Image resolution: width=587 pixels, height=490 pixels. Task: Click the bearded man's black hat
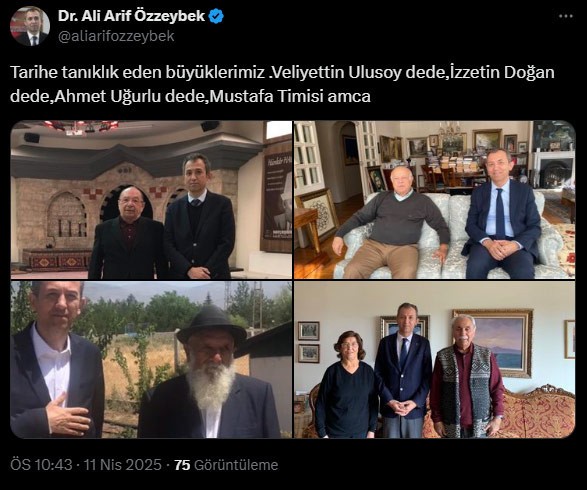211,325
